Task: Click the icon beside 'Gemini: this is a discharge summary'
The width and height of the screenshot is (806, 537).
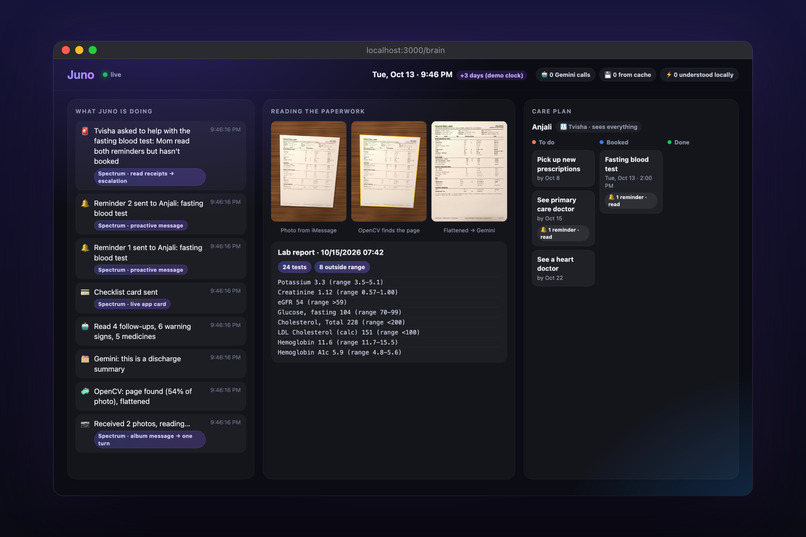Action: (x=85, y=359)
